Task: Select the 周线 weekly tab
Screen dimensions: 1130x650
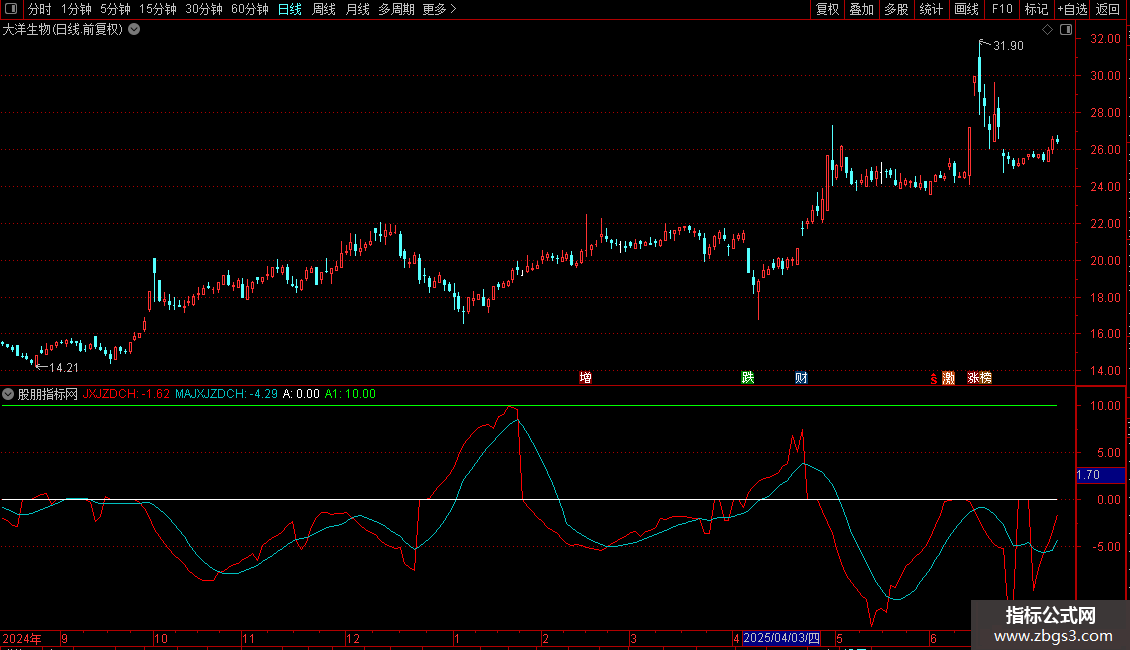Action: coord(324,9)
